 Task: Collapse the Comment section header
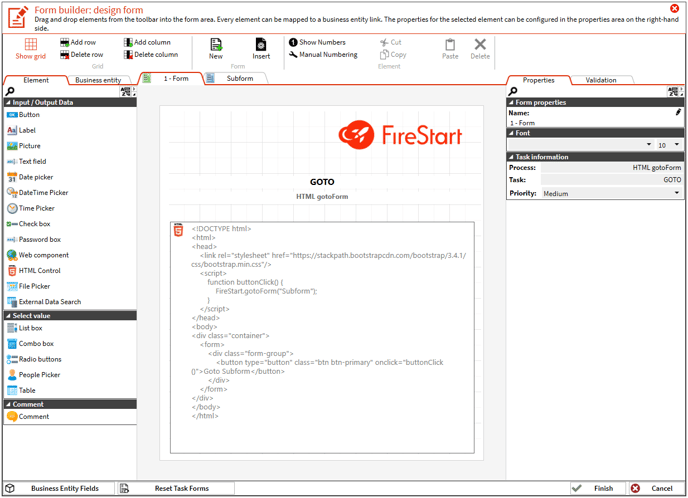point(70,404)
